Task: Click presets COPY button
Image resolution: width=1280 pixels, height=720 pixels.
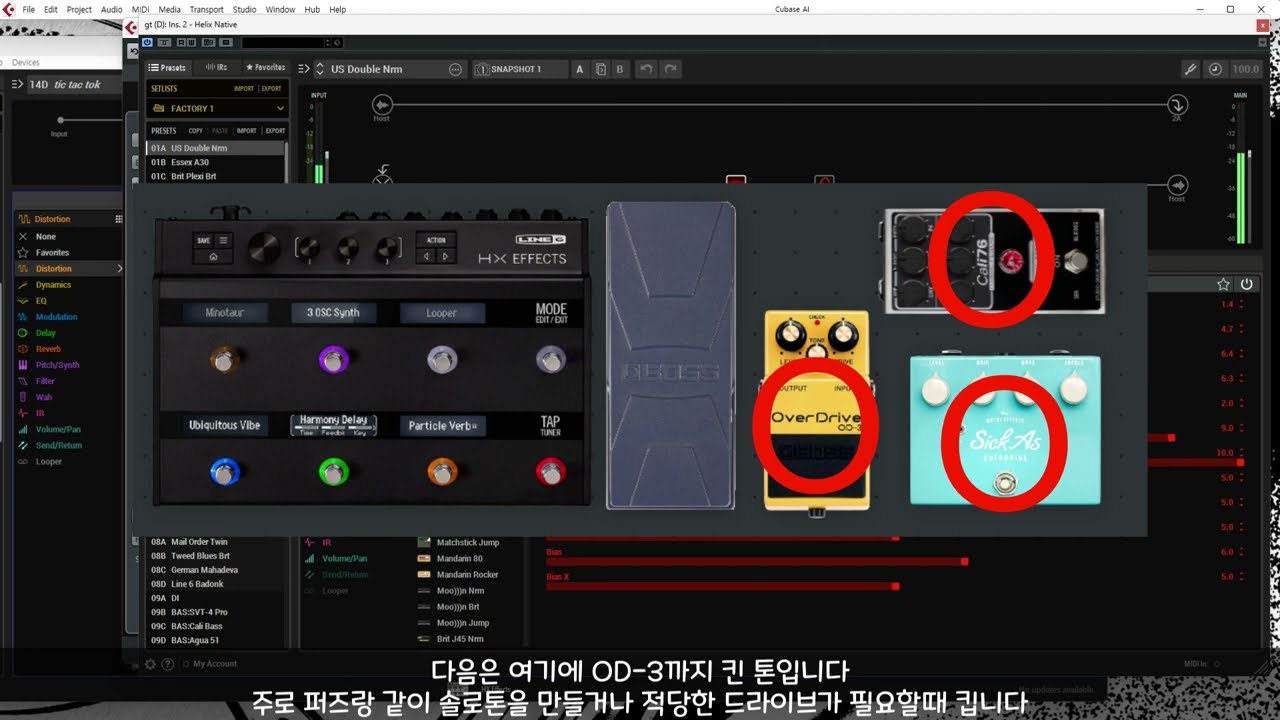Action: click(x=196, y=130)
